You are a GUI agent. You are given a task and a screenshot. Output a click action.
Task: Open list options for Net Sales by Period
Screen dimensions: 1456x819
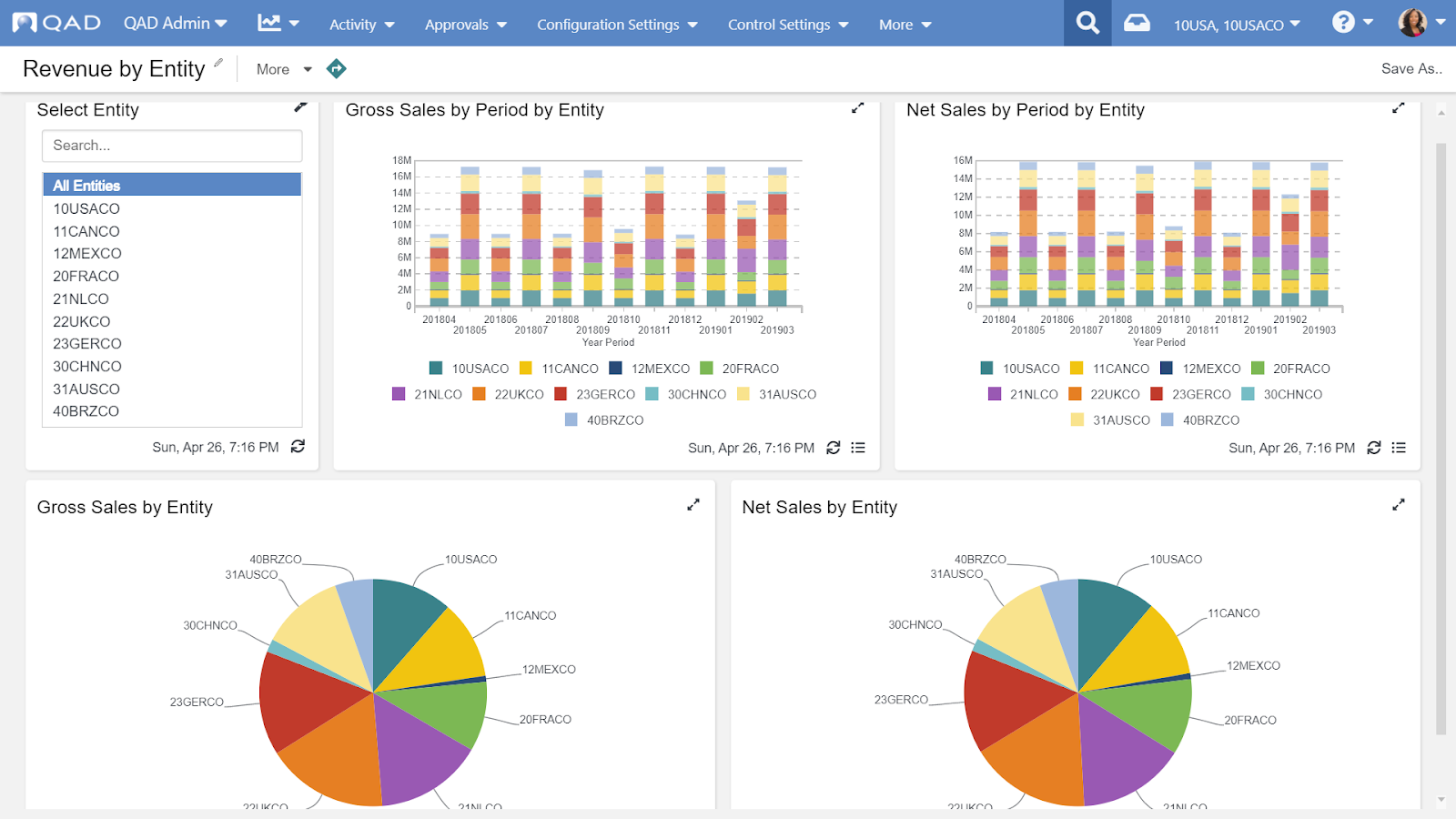[x=1399, y=448]
